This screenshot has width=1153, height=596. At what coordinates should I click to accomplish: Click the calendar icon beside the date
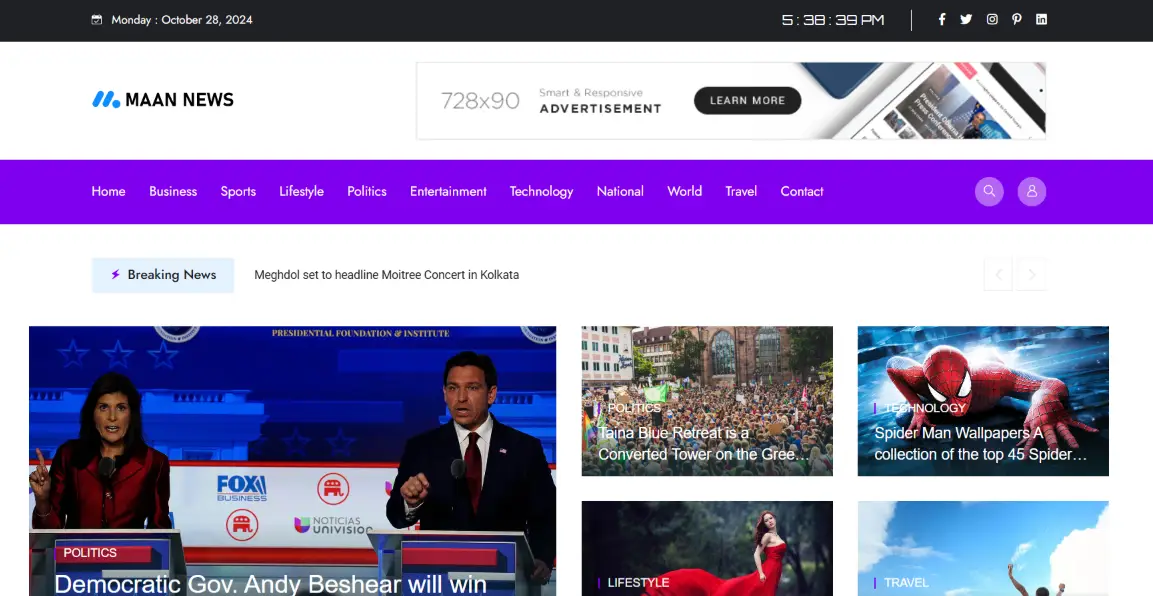96,20
